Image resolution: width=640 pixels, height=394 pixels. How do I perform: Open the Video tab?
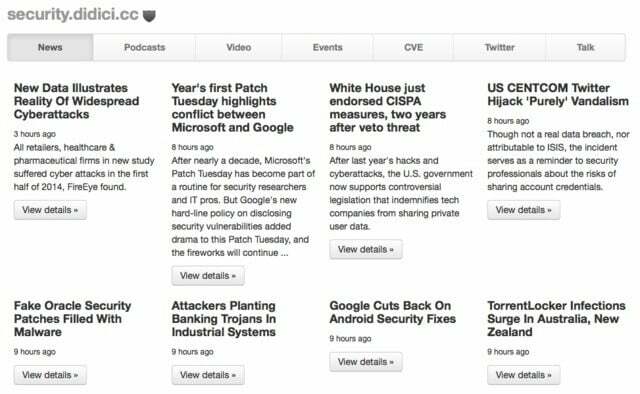[x=239, y=47]
